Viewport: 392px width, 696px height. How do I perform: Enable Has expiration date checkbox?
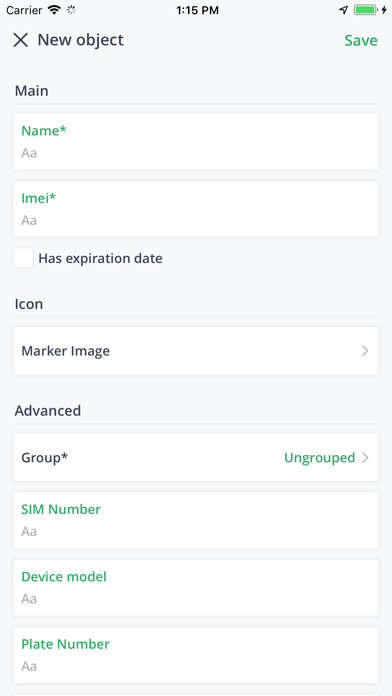pyautogui.click(x=23, y=258)
